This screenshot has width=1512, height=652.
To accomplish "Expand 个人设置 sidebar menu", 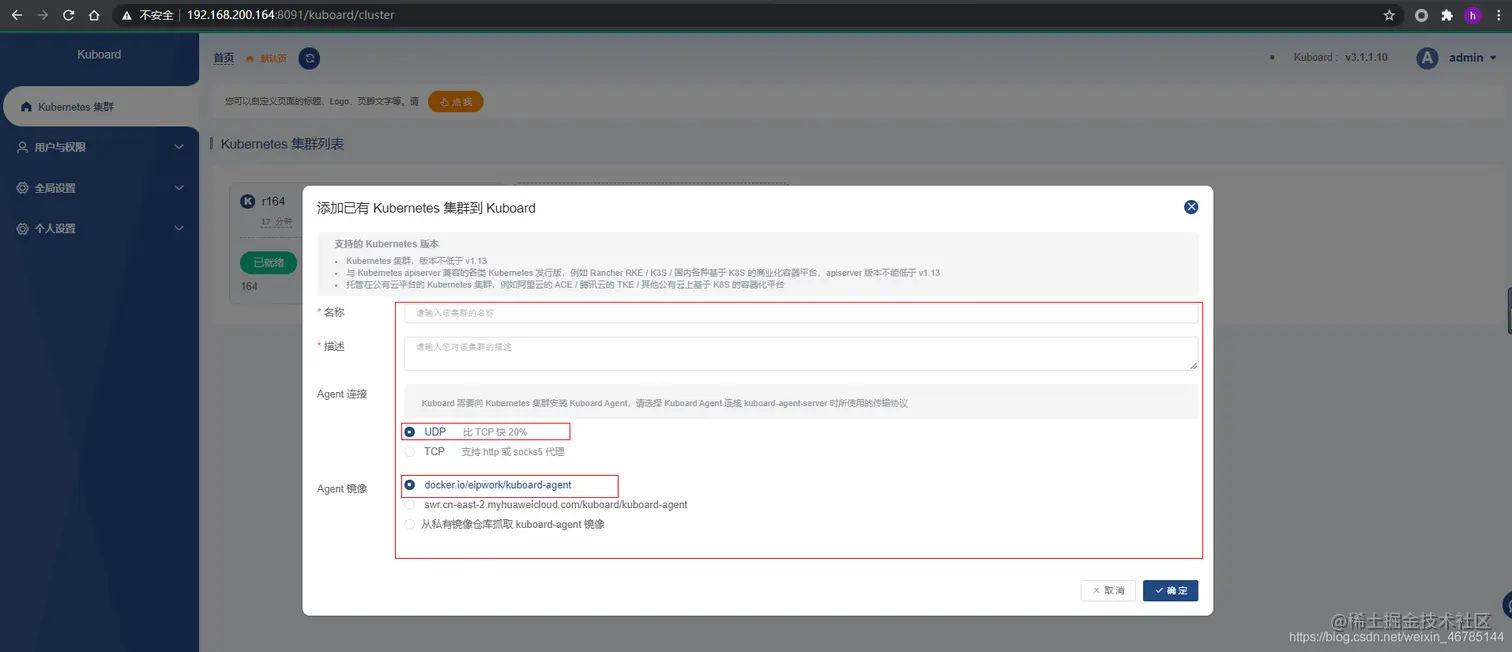I will 100,228.
